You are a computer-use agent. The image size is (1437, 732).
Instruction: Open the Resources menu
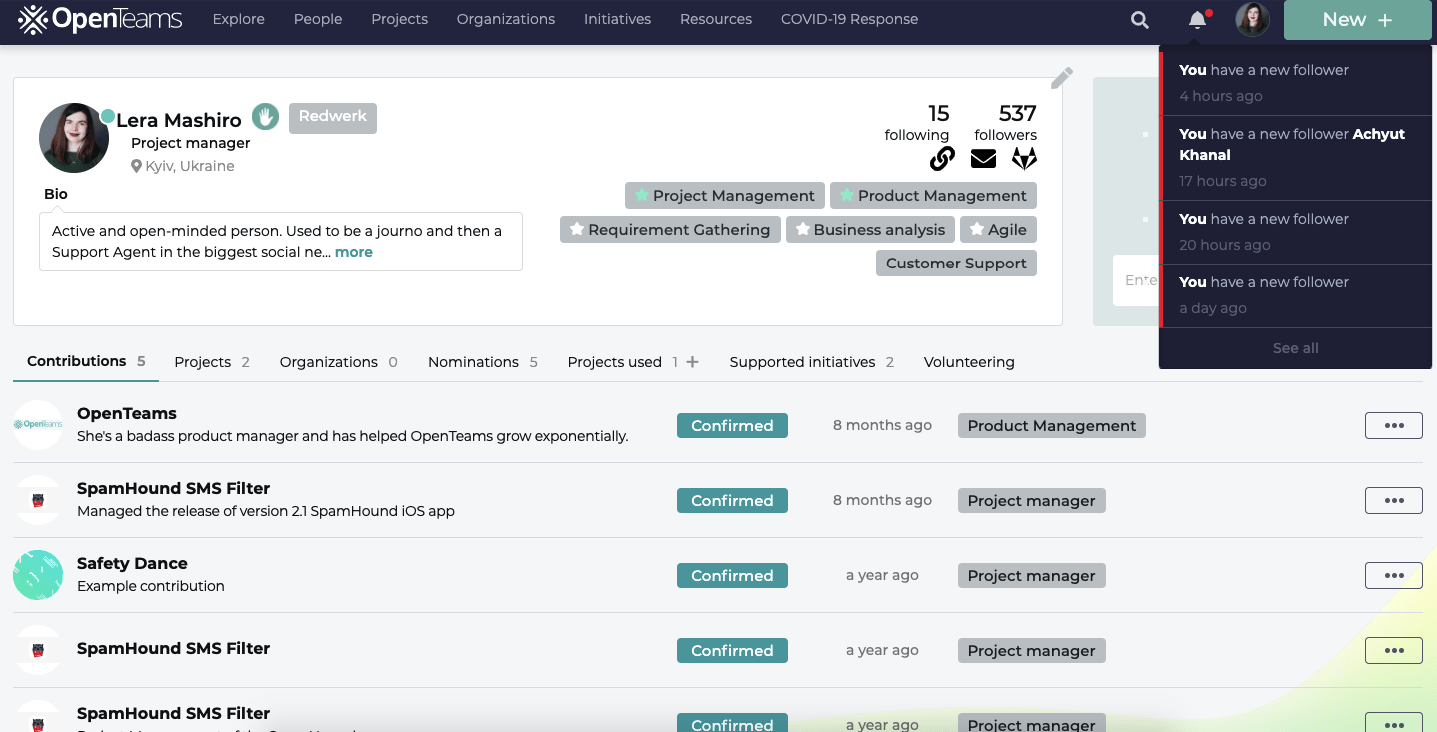coord(716,19)
